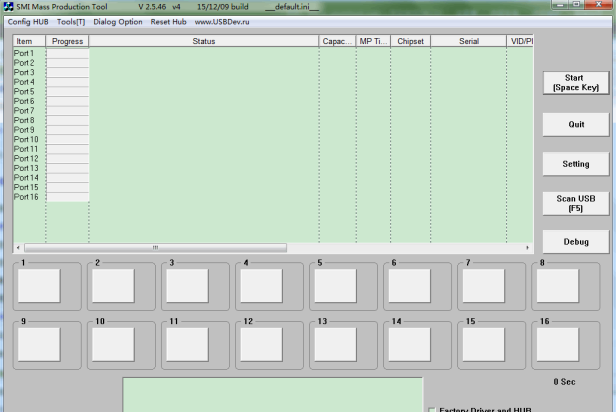Select port 9 slot box
Viewport: 616px width, 412px height.
point(39,344)
